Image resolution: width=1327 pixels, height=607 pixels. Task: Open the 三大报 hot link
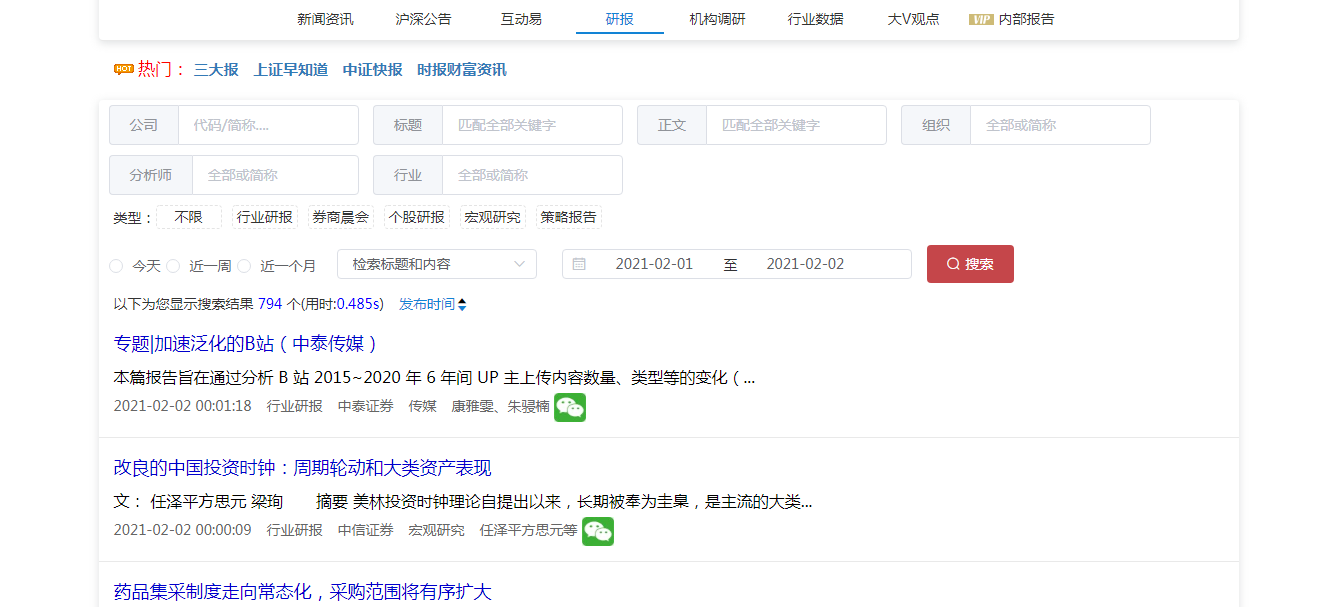pyautogui.click(x=216, y=70)
